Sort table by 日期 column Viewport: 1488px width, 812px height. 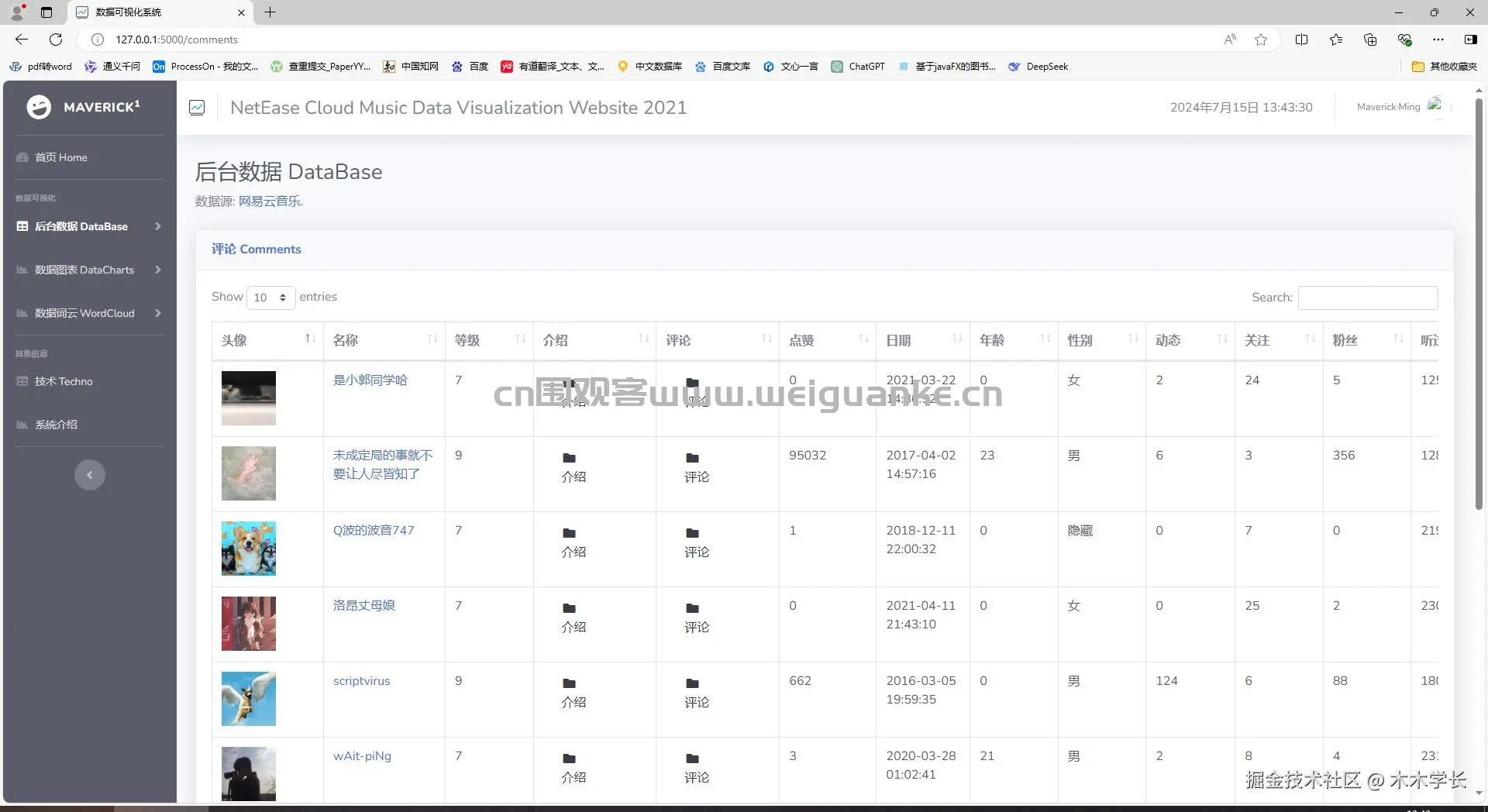click(923, 340)
